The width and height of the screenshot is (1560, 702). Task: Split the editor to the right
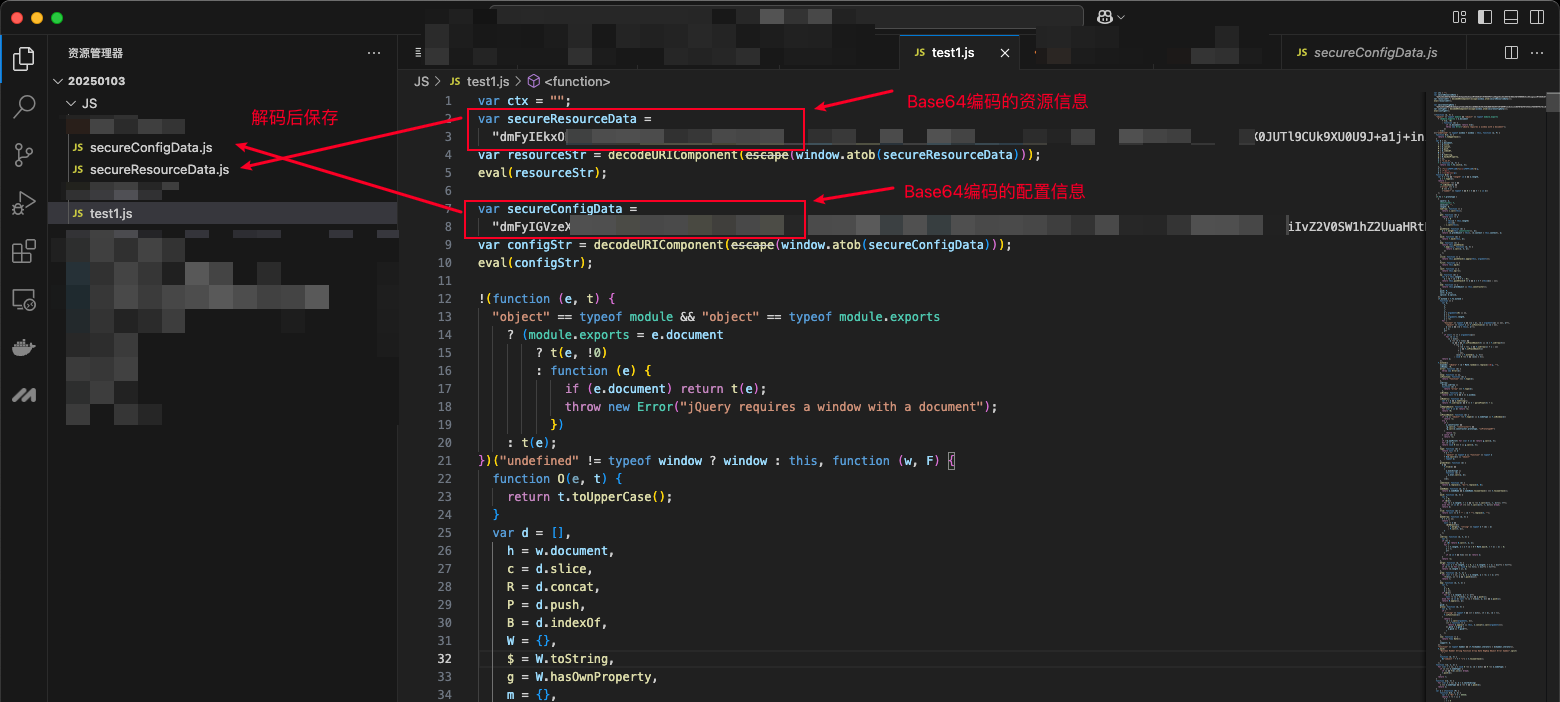(x=1511, y=52)
